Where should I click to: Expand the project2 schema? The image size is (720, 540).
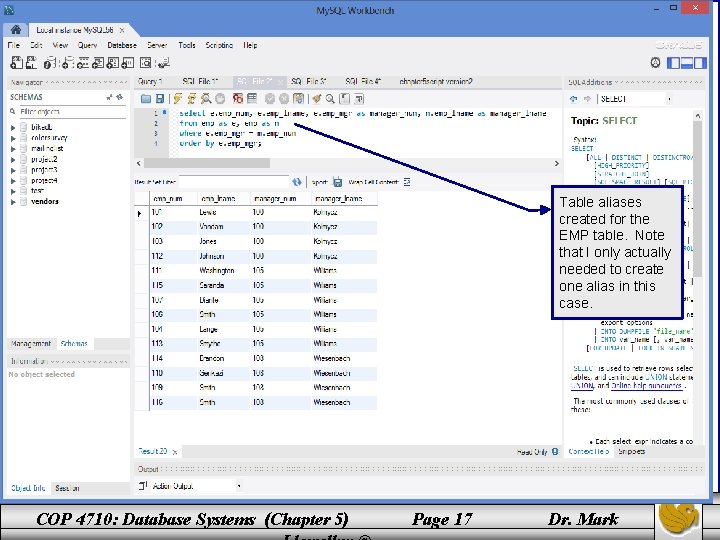tap(13, 160)
